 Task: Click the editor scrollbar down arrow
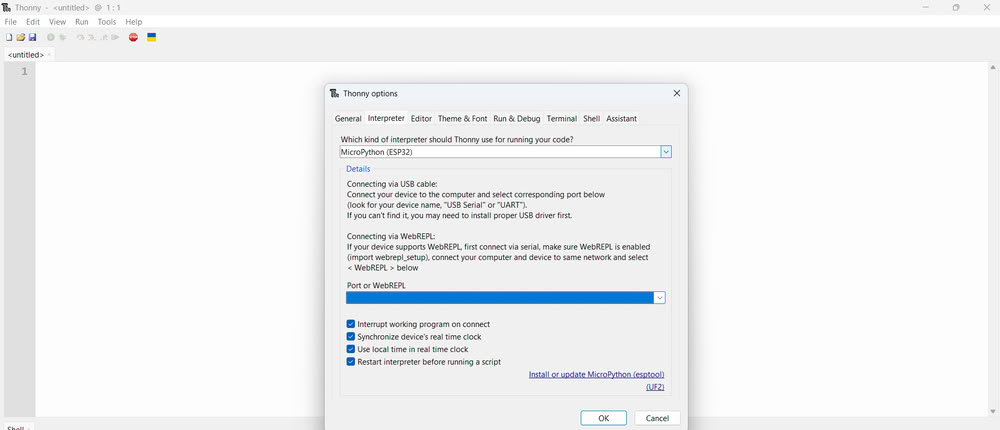(x=993, y=411)
